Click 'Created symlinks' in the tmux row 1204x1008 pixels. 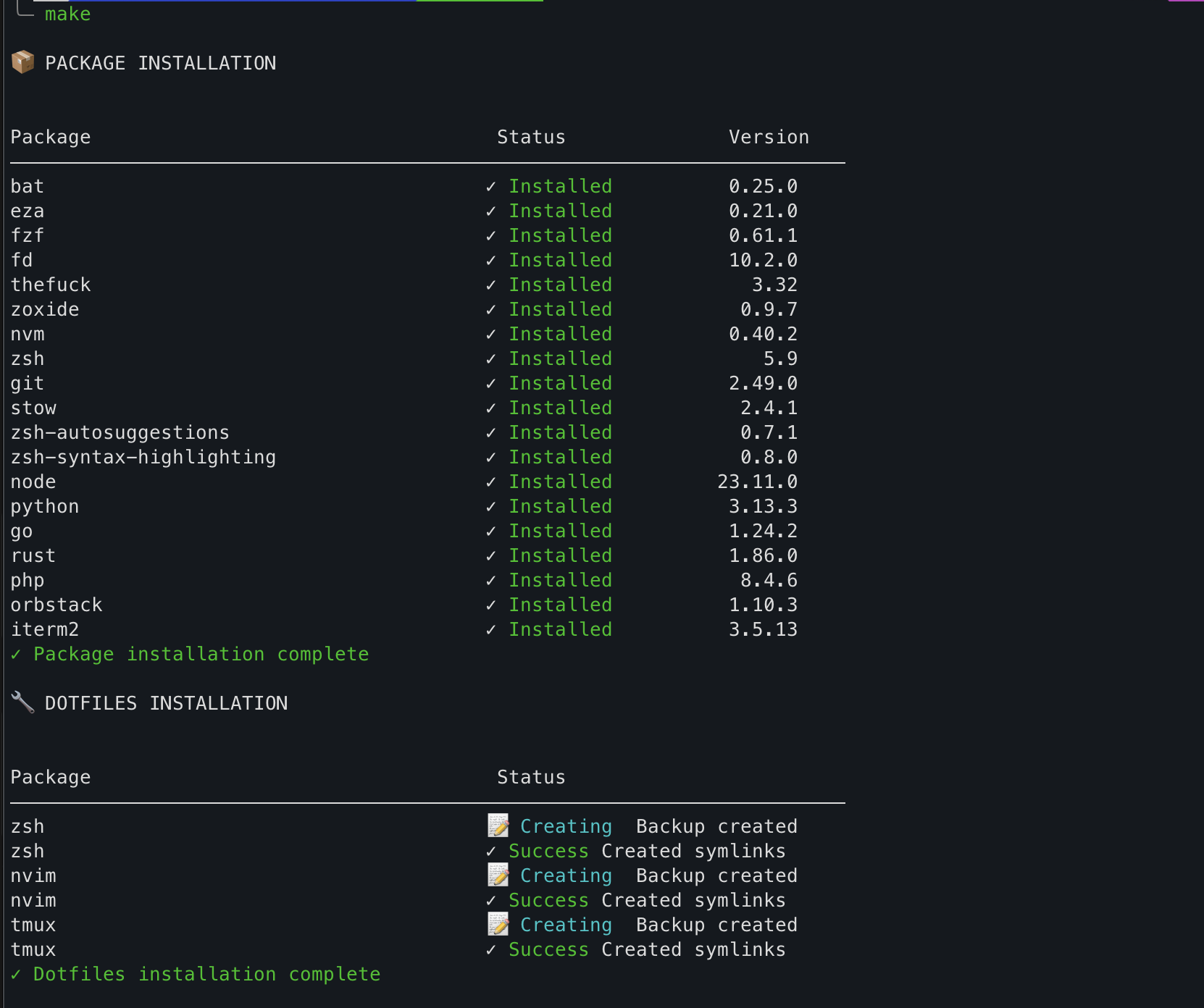click(694, 950)
